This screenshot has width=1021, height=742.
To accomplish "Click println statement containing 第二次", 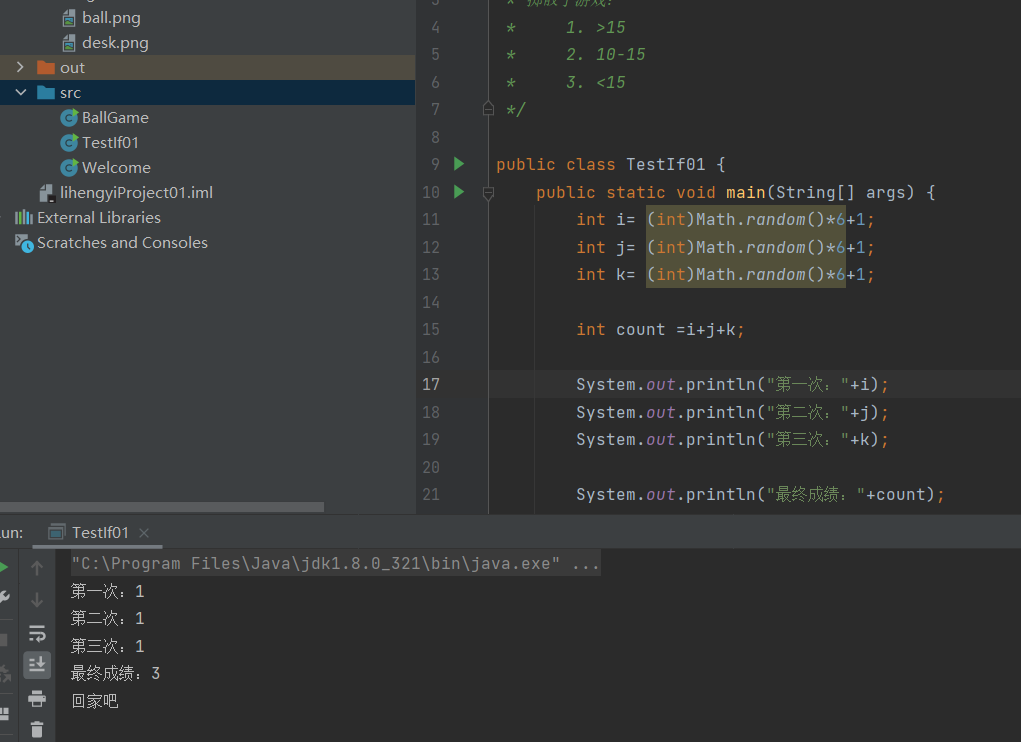I will [x=732, y=413].
